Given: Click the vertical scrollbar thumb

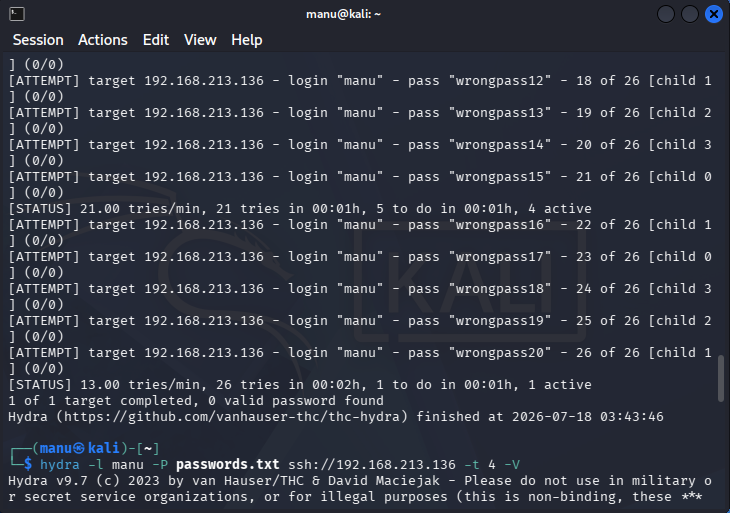Looking at the screenshot, I should tap(721, 378).
